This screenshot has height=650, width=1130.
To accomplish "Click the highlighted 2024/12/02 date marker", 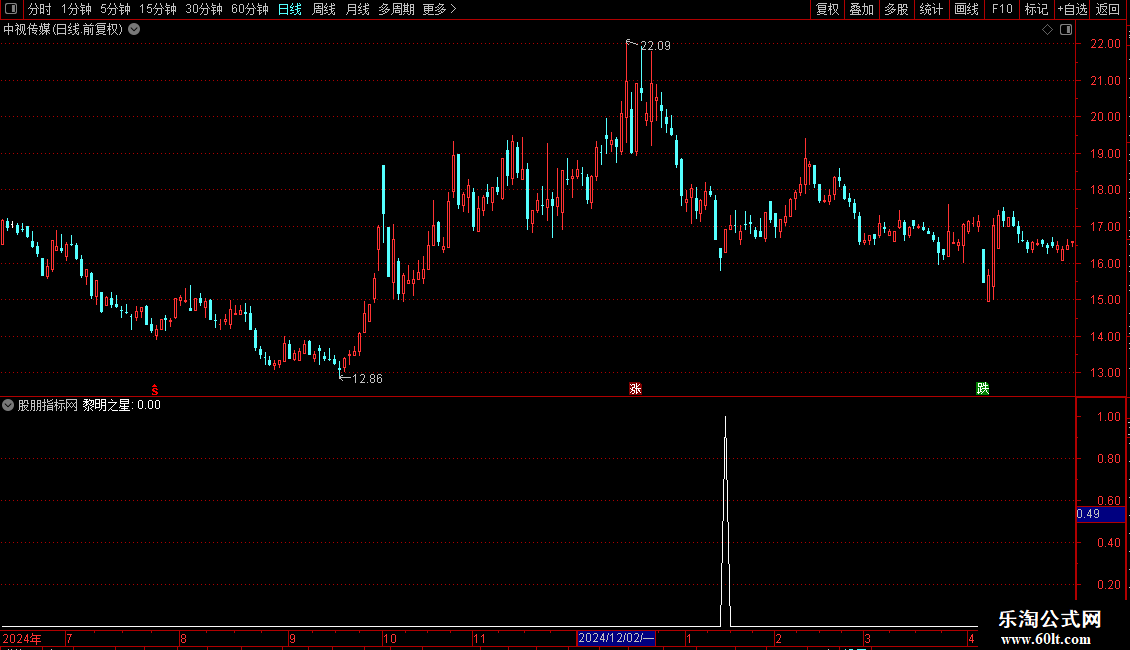I will pyautogui.click(x=616, y=638).
